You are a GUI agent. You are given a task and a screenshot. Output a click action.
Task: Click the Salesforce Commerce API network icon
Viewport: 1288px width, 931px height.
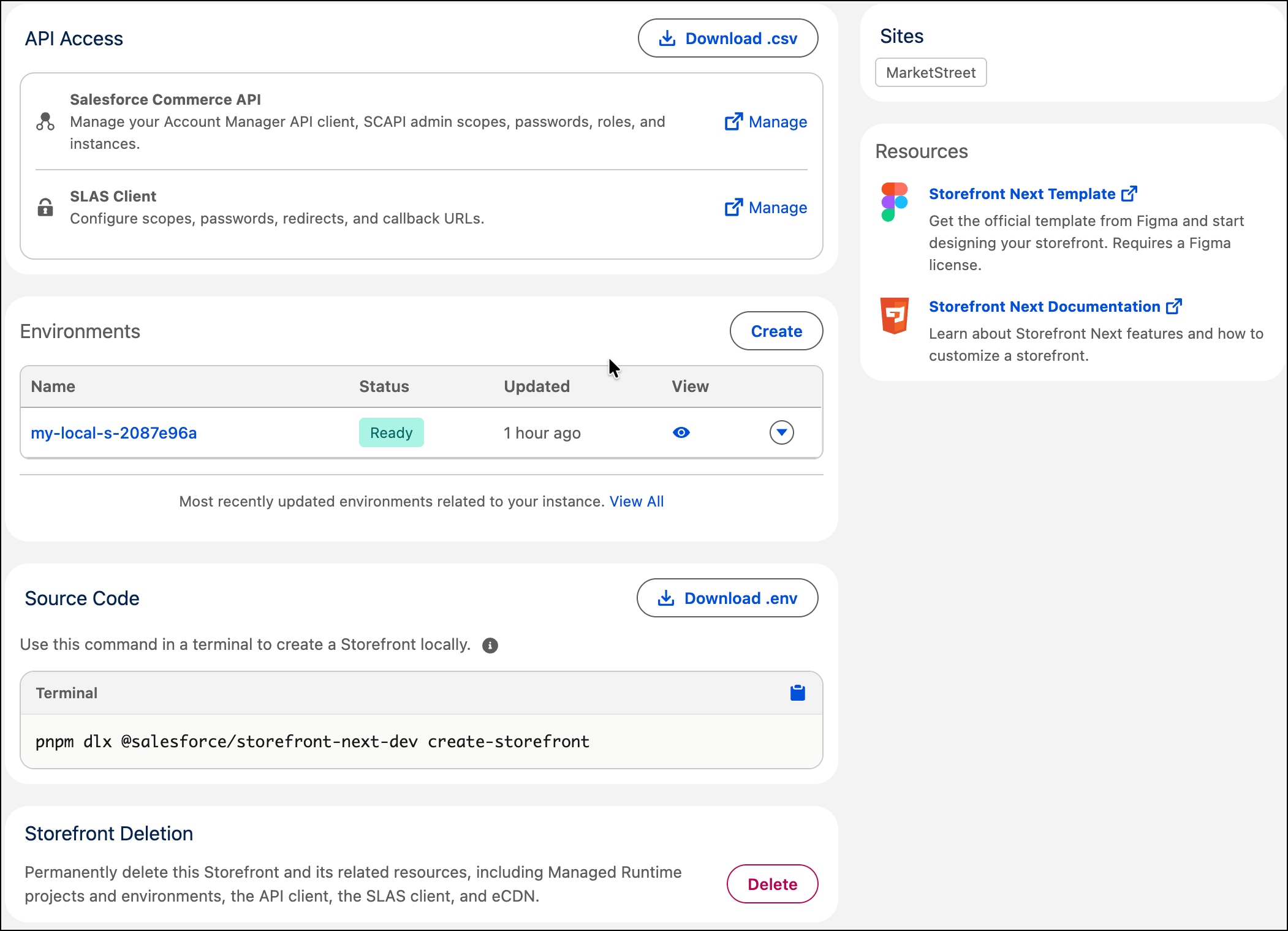[45, 121]
